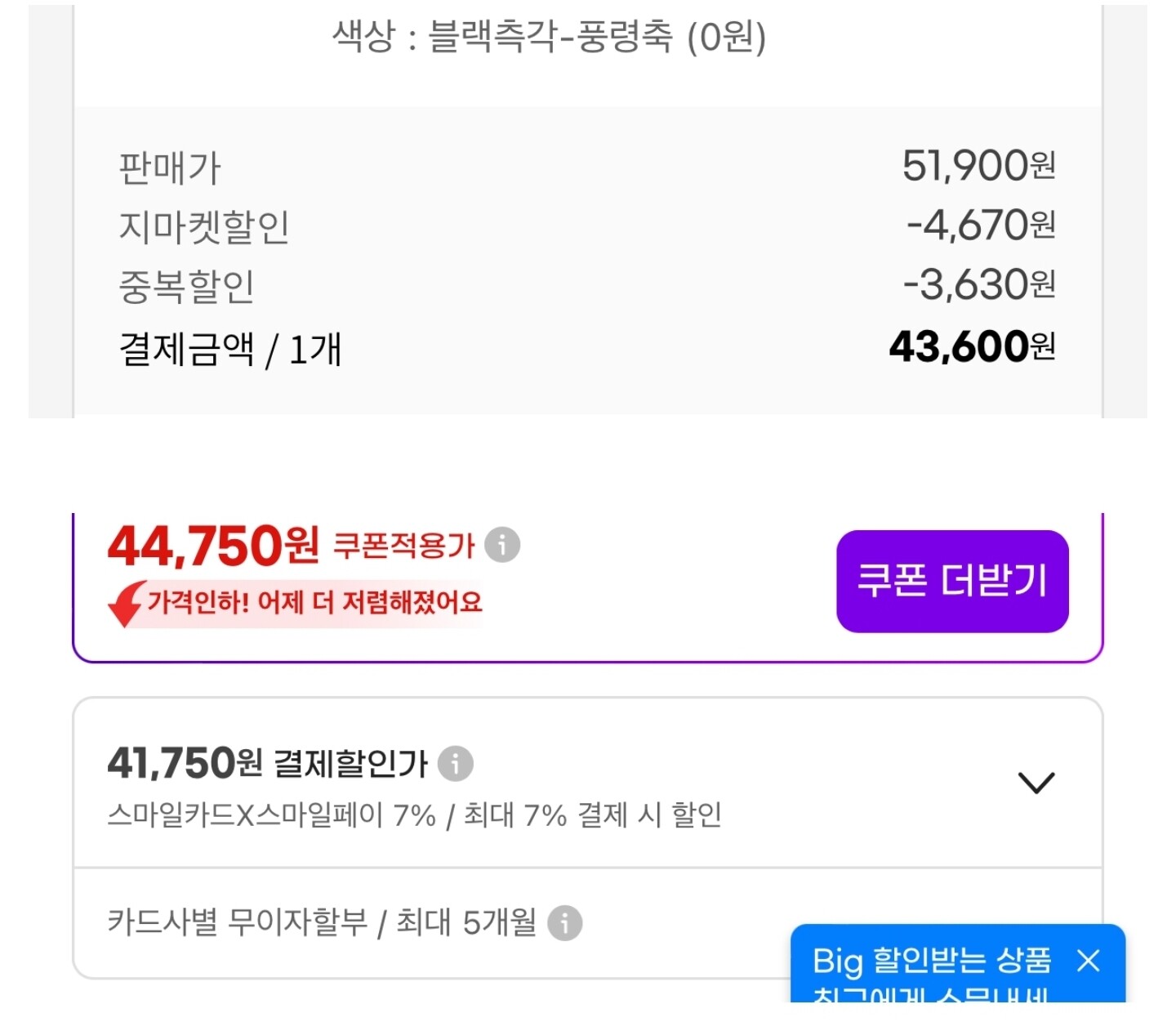Viewport: 1176px width, 1031px height.
Task: Tap the 쿠폰 더받기 purple button
Action: click(x=952, y=581)
